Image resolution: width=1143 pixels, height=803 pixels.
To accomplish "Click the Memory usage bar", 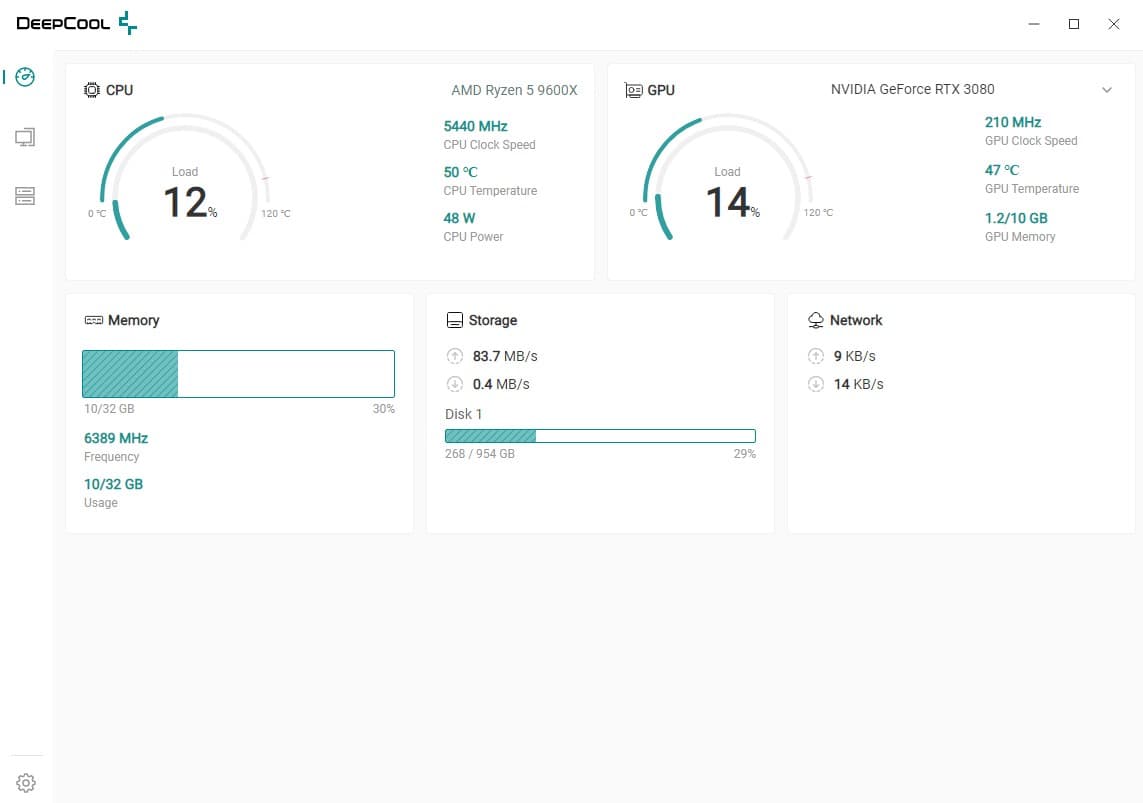I will (x=238, y=374).
